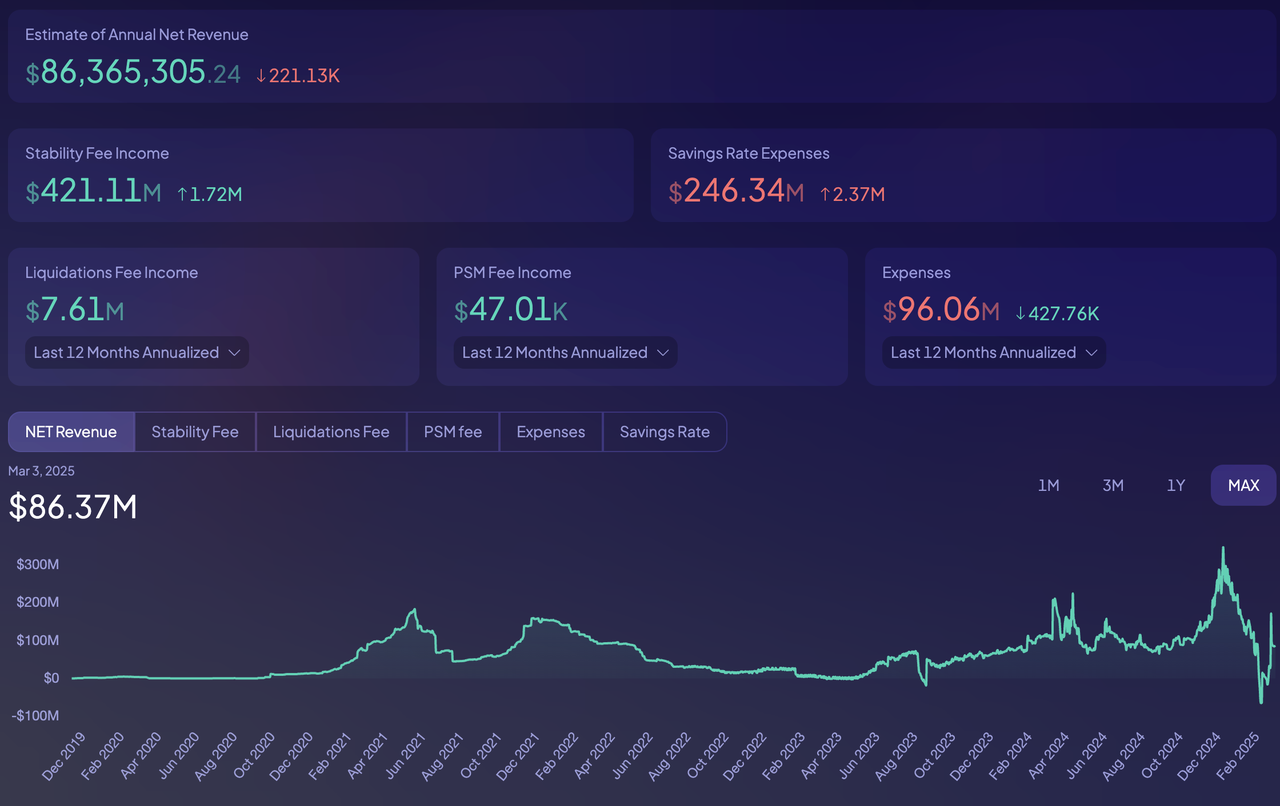Open the Stability Fee chart tab
The height and width of the screenshot is (806, 1280).
[x=195, y=432]
